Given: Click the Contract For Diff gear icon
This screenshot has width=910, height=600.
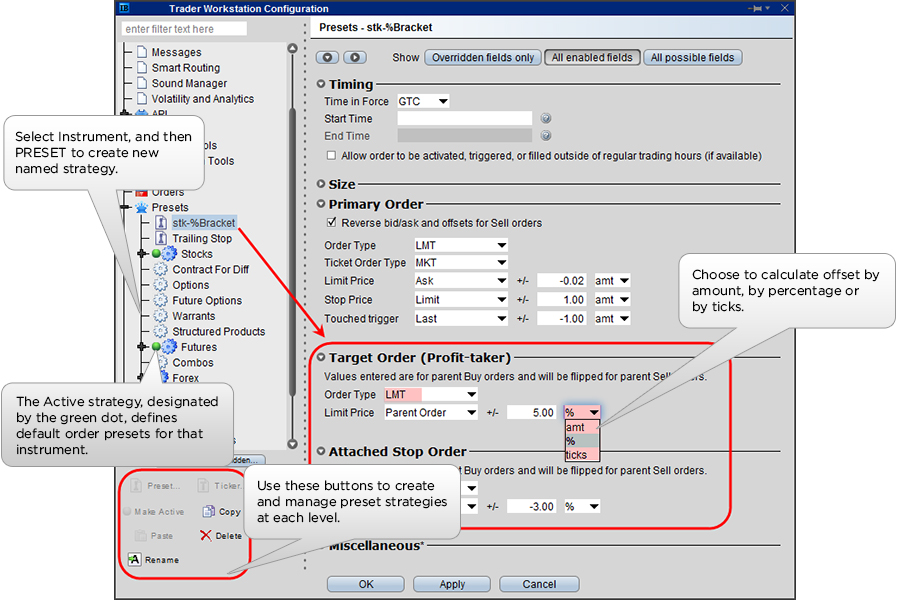Looking at the screenshot, I should click(x=160, y=269).
